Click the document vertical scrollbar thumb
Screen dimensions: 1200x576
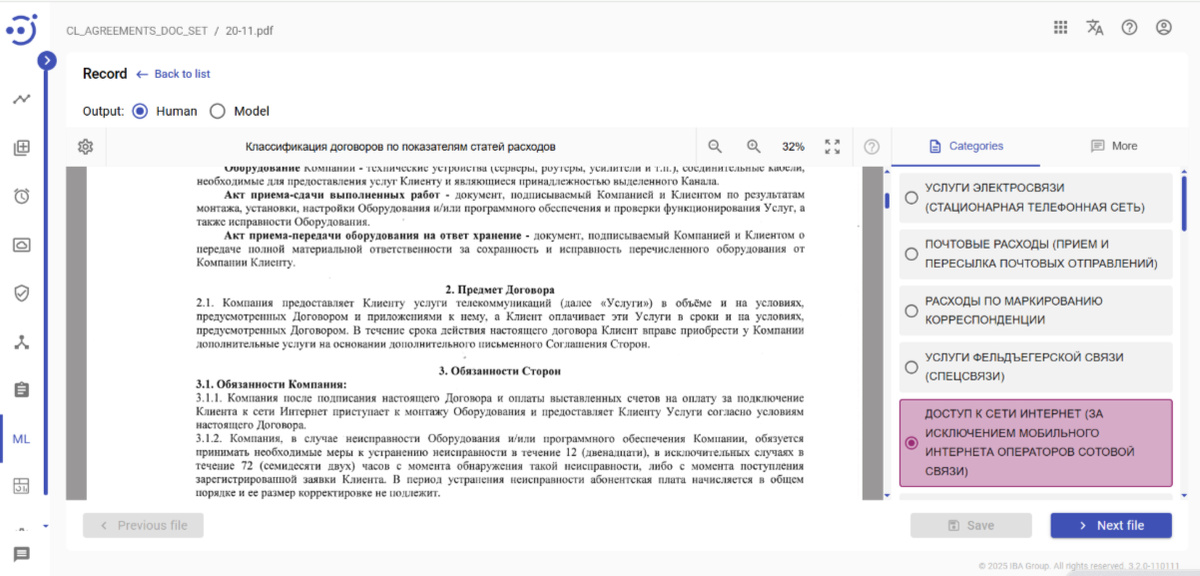pyautogui.click(x=887, y=200)
